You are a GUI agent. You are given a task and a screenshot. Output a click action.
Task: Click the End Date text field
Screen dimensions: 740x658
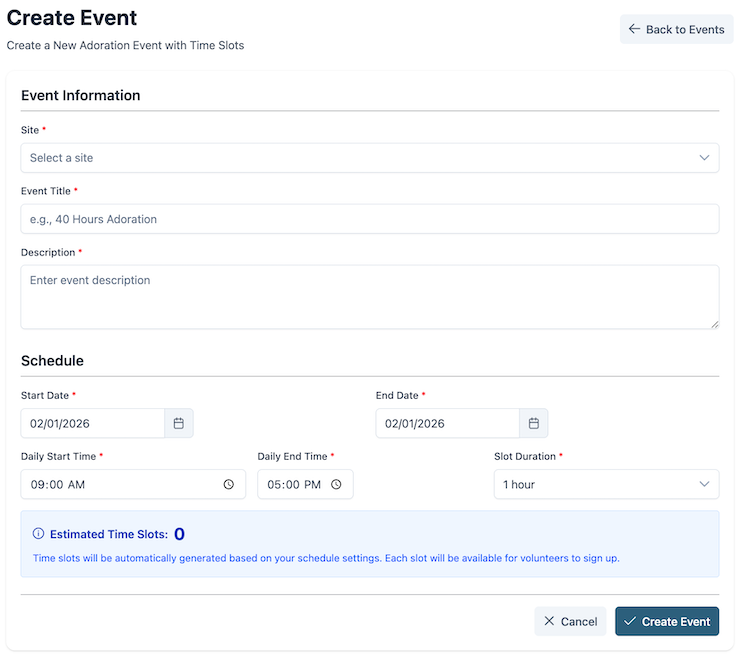(x=447, y=423)
